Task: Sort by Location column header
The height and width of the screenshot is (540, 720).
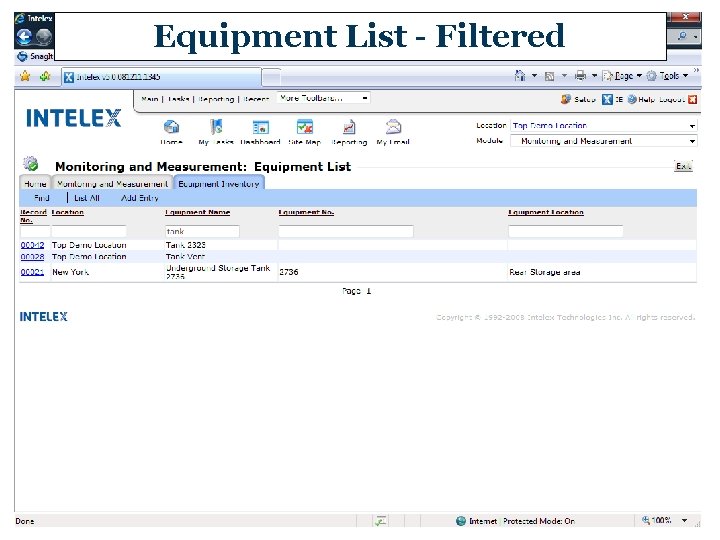Action: [68, 212]
